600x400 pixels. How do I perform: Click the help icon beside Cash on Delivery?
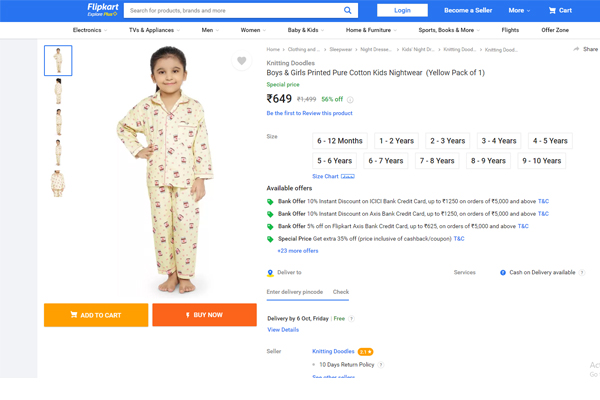[582, 273]
